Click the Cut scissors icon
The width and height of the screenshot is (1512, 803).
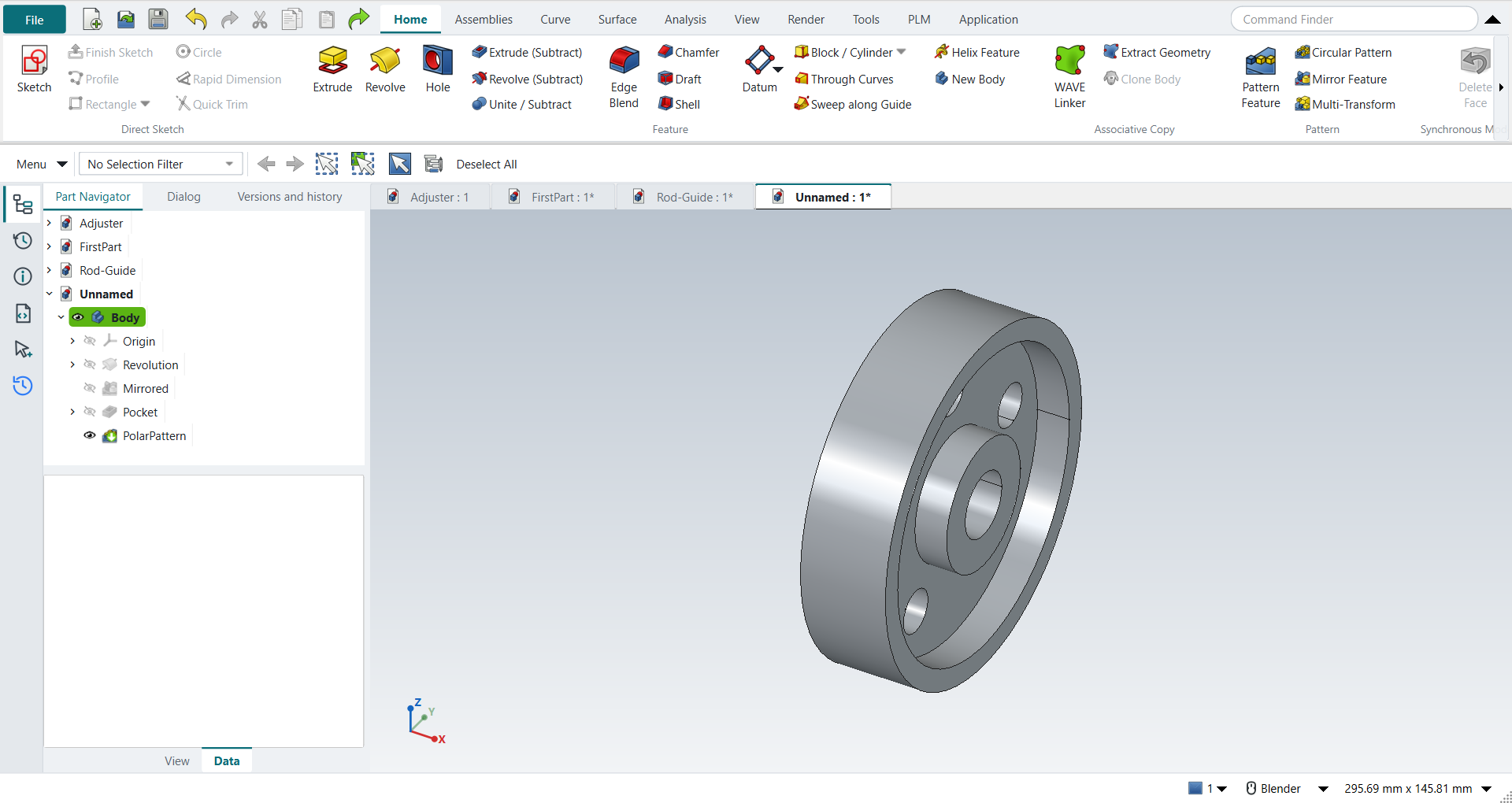pyautogui.click(x=260, y=19)
